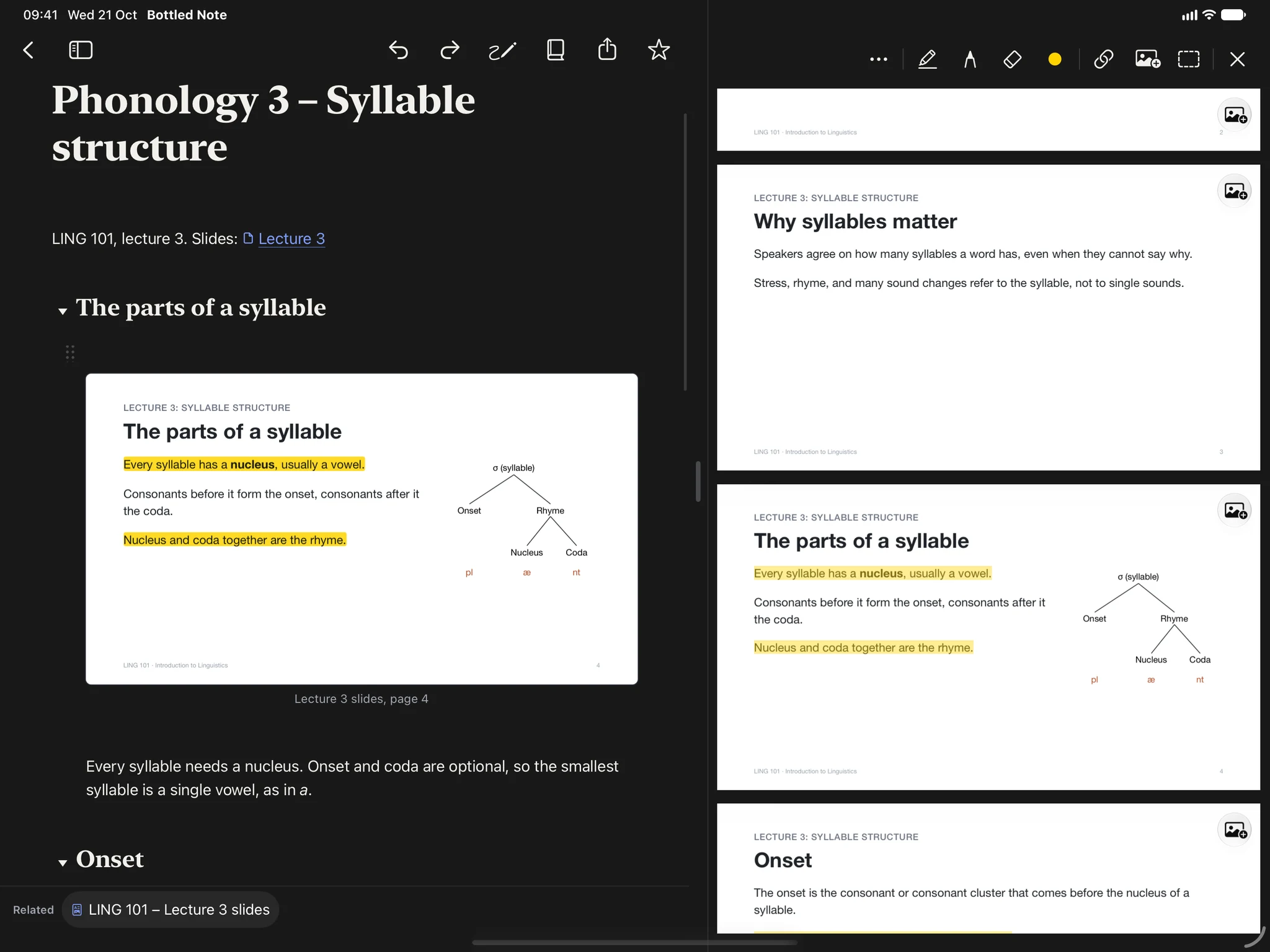Pick the yellow highlight color swatch
This screenshot has width=1270, height=952.
[x=1055, y=59]
